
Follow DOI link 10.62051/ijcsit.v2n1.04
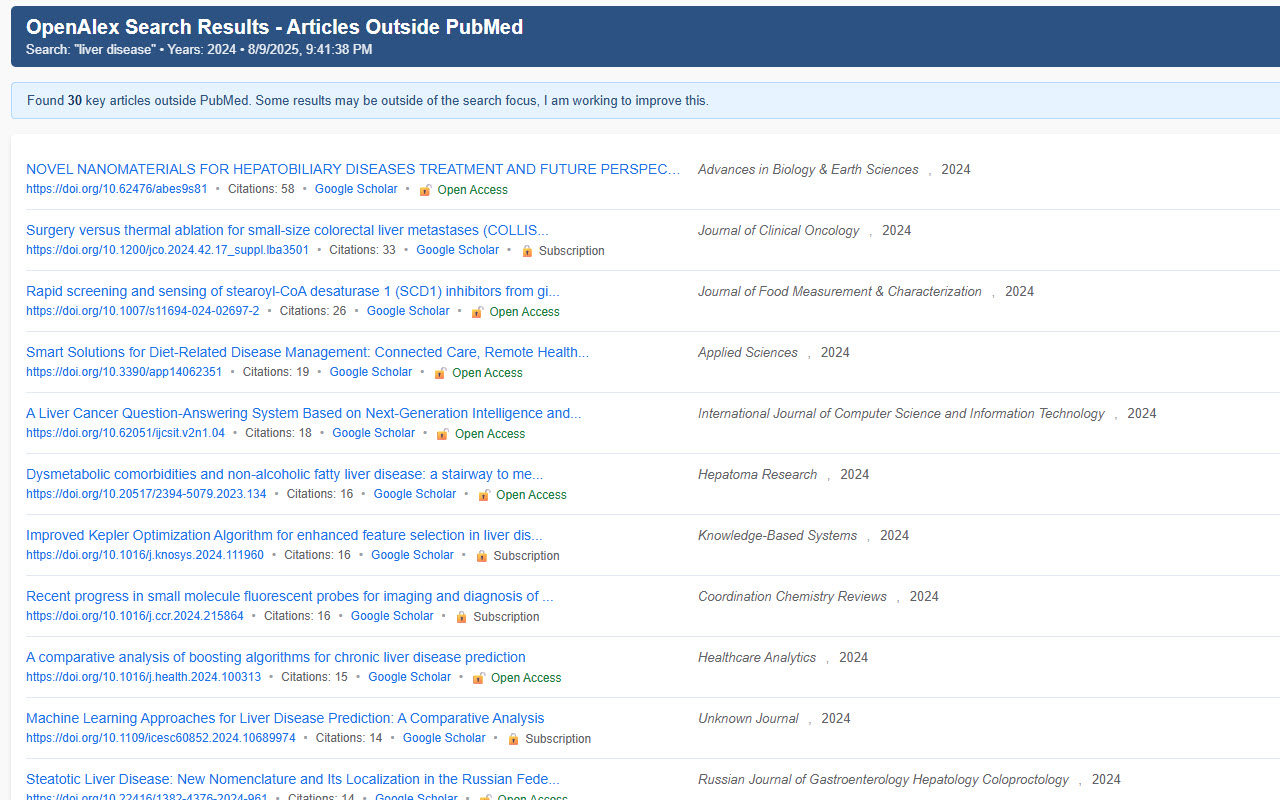click(x=125, y=433)
